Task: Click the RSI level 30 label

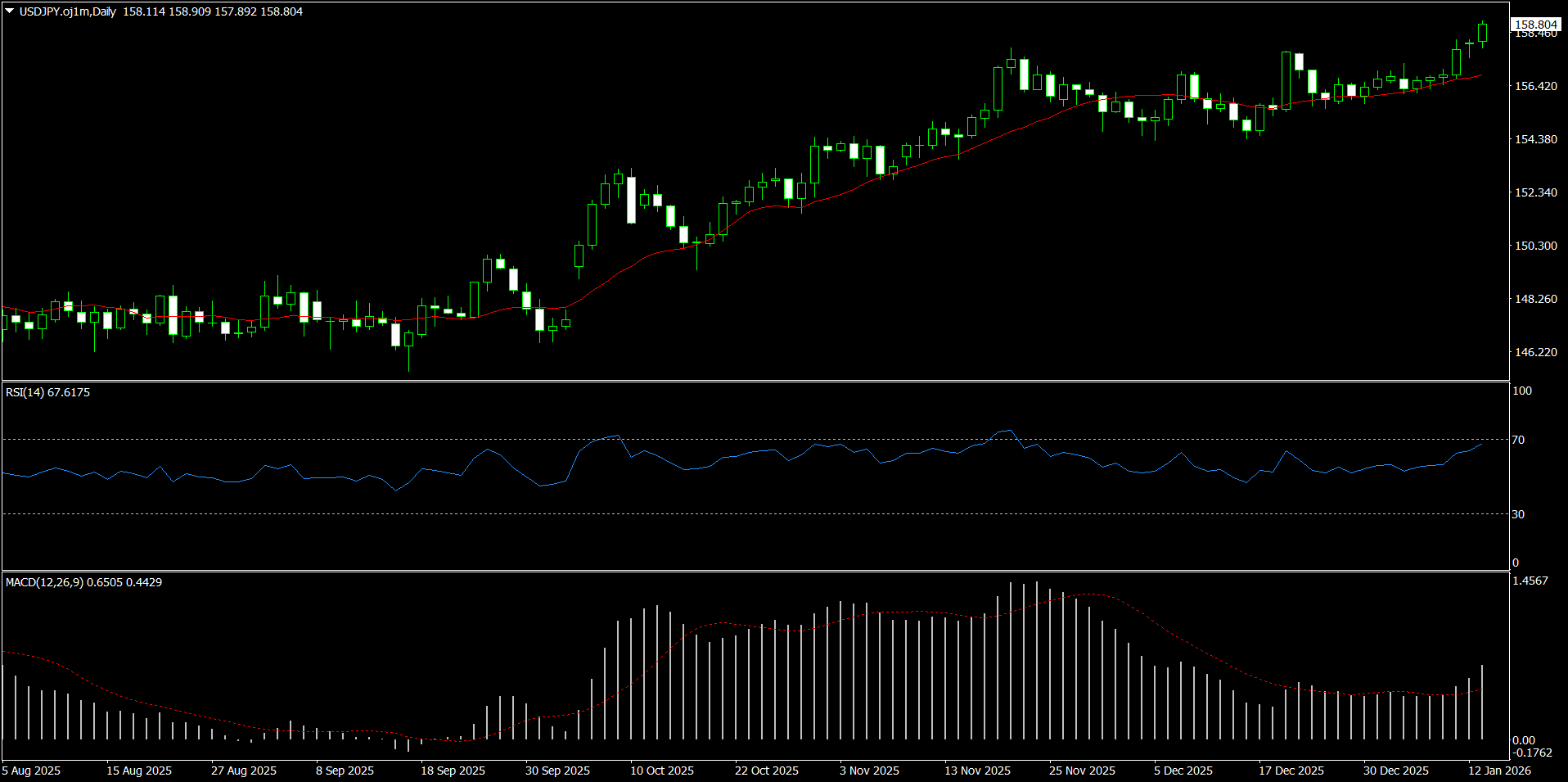Action: click(x=1519, y=514)
